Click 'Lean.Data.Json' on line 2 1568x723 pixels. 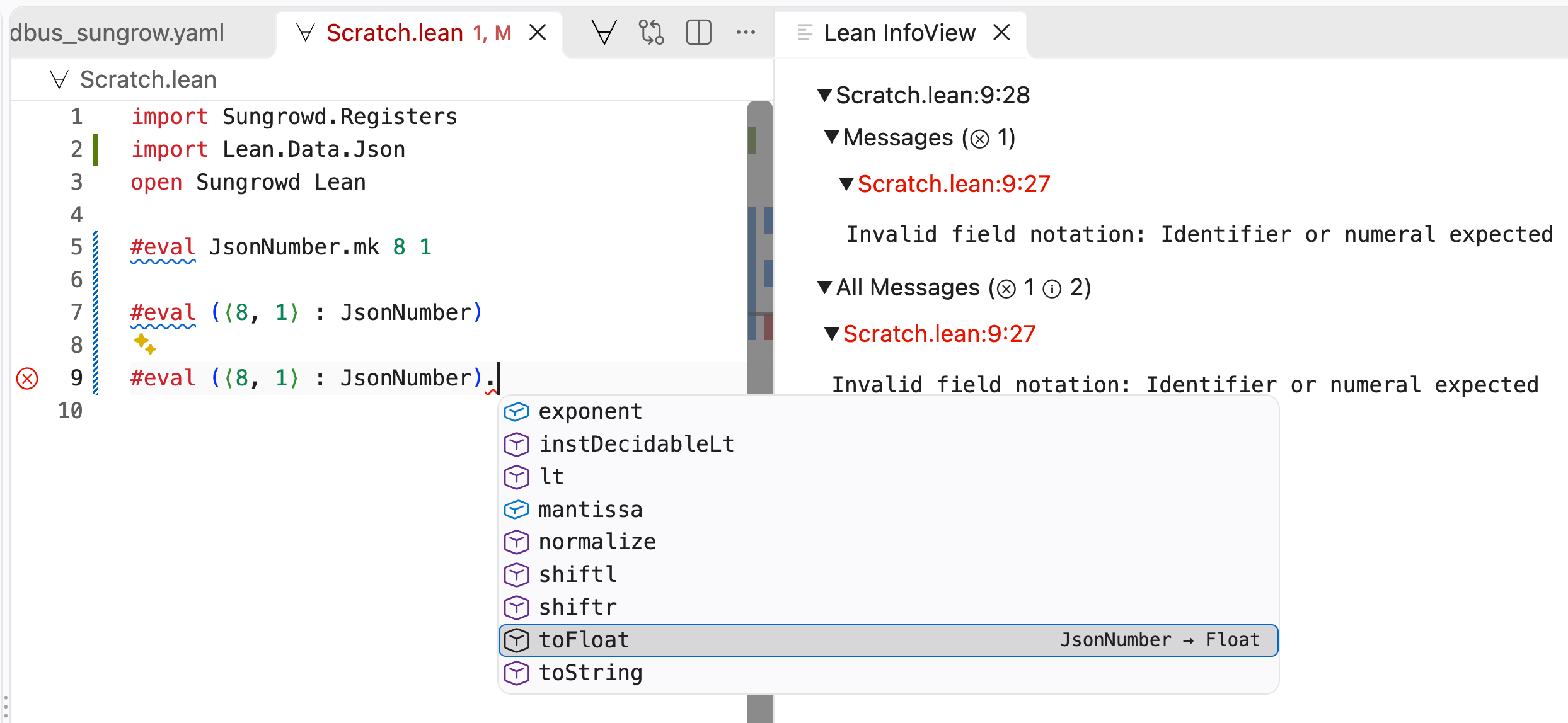[x=314, y=149]
